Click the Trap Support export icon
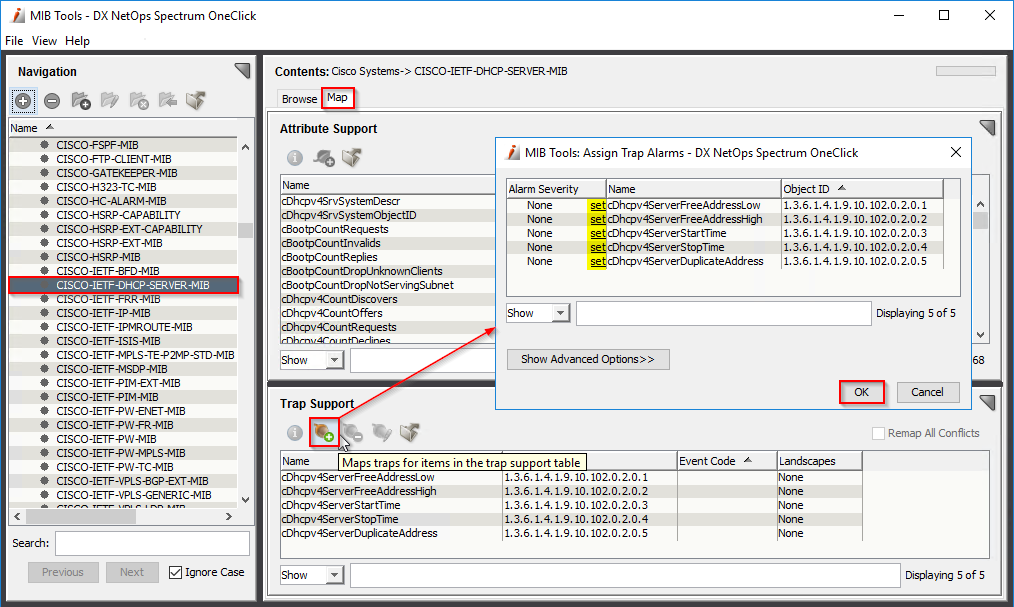The height and width of the screenshot is (607, 1014). [409, 433]
